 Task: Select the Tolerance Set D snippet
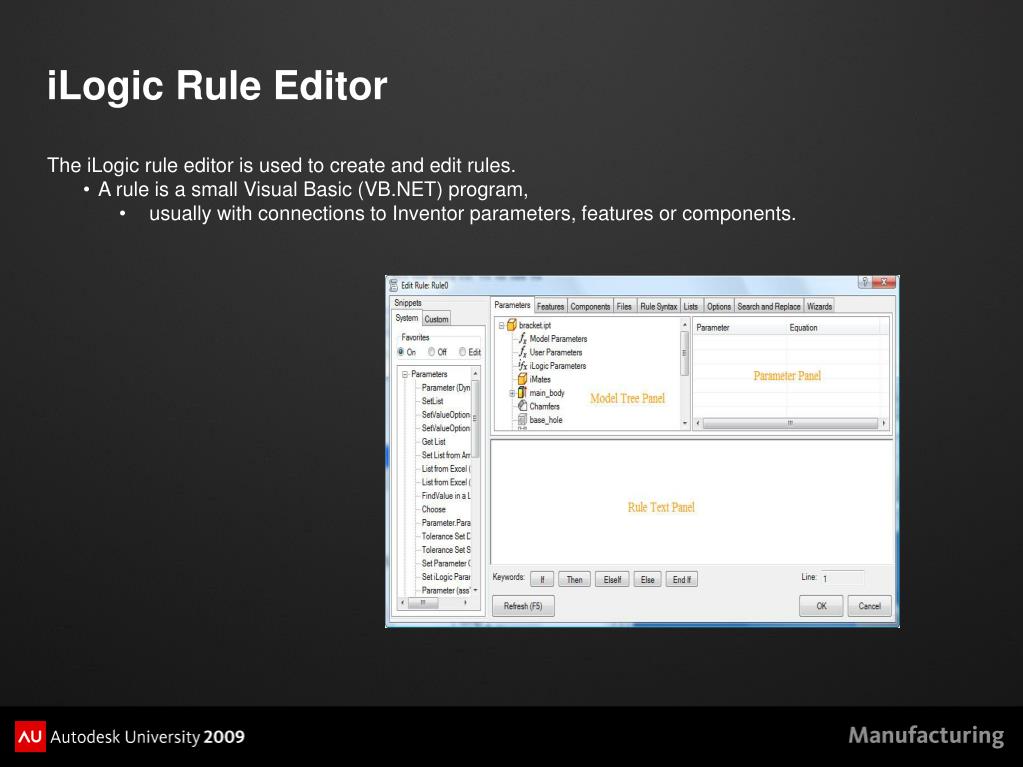(x=446, y=536)
